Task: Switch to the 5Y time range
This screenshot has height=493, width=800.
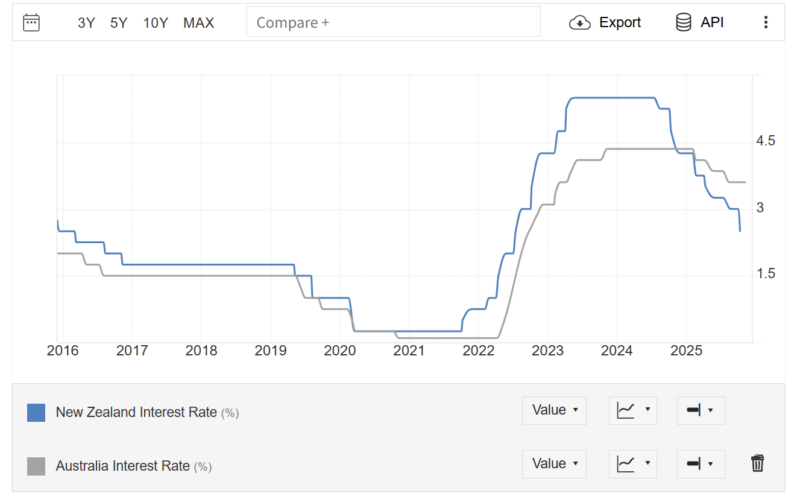Action: pyautogui.click(x=119, y=22)
